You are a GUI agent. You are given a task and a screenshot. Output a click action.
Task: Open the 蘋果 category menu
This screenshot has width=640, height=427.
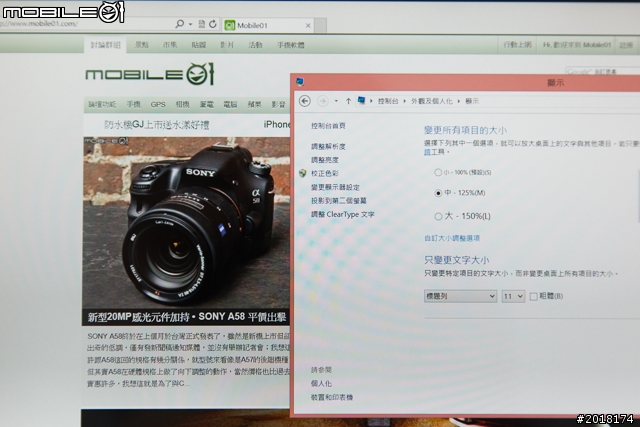tap(254, 105)
